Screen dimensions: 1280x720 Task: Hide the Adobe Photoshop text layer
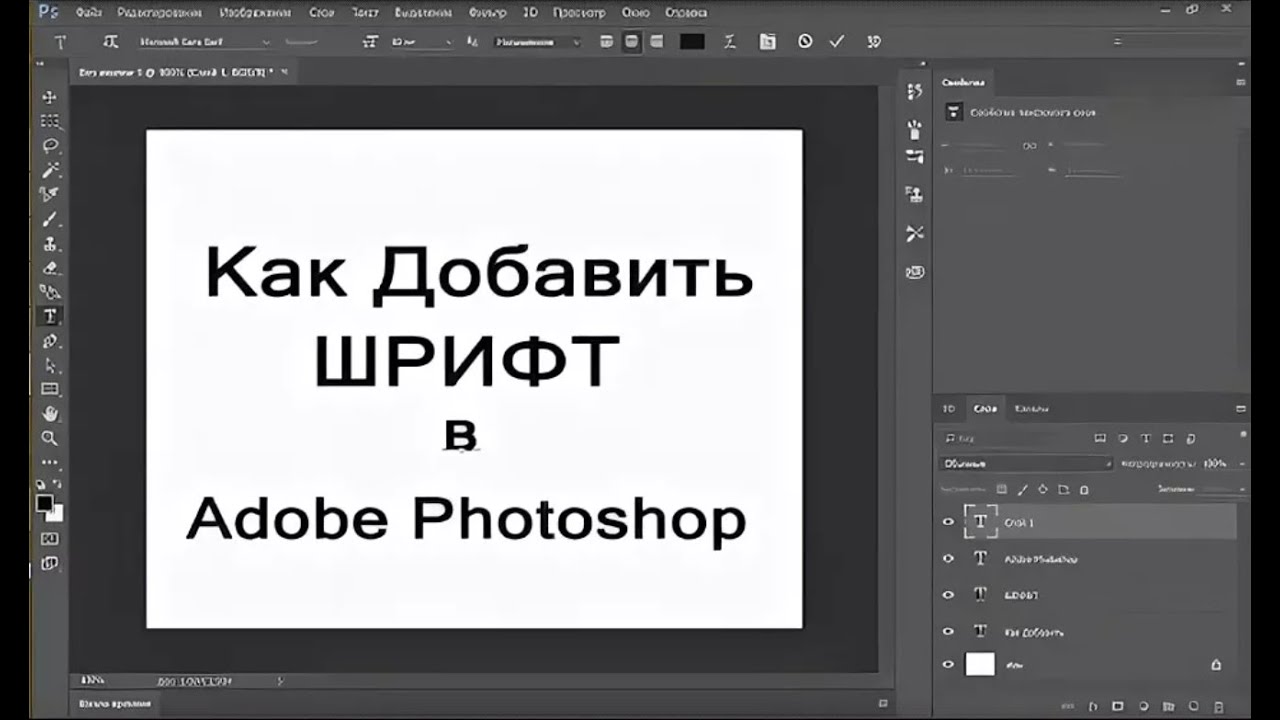tap(948, 559)
